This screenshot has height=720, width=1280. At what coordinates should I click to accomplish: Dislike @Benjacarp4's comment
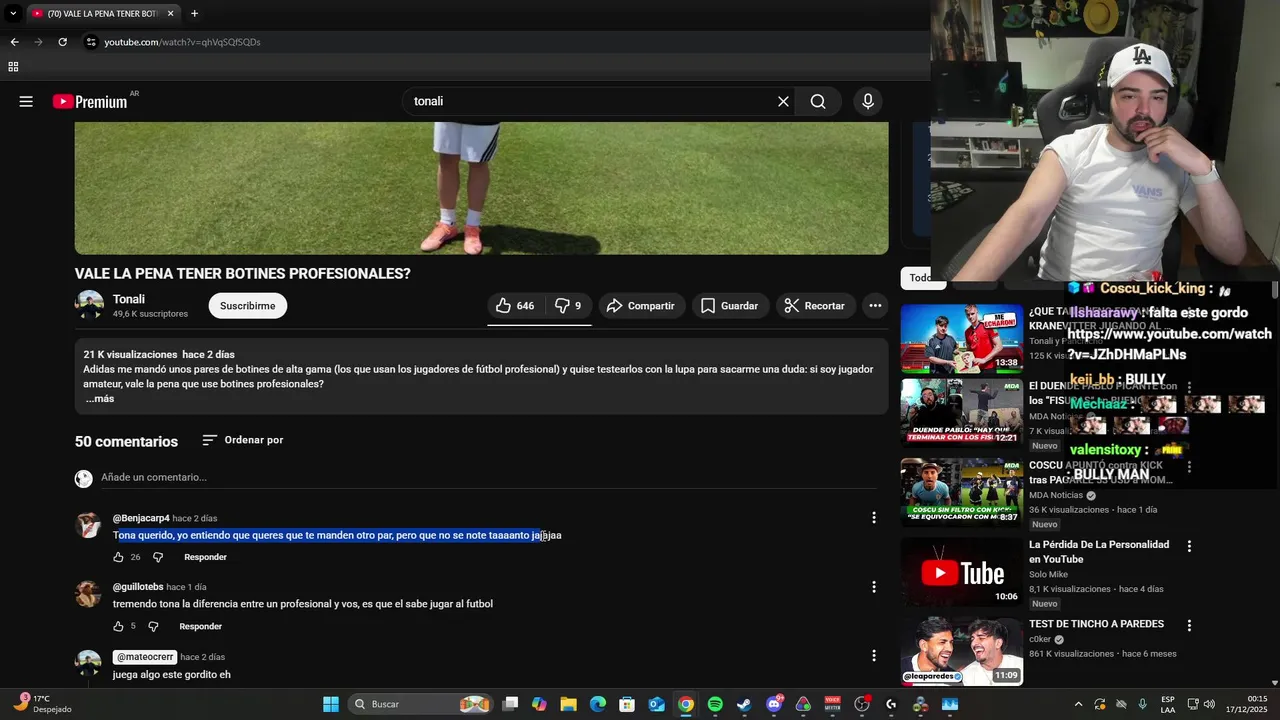coord(157,557)
